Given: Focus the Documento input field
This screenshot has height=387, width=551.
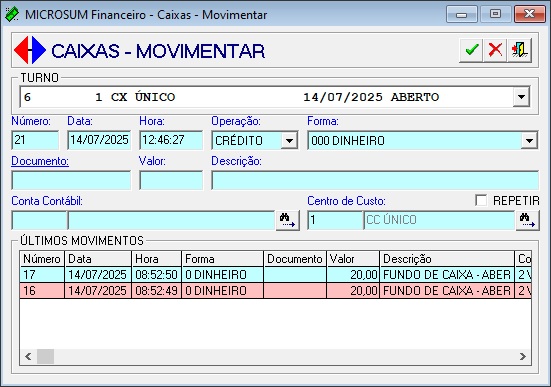Looking at the screenshot, I should (71, 180).
